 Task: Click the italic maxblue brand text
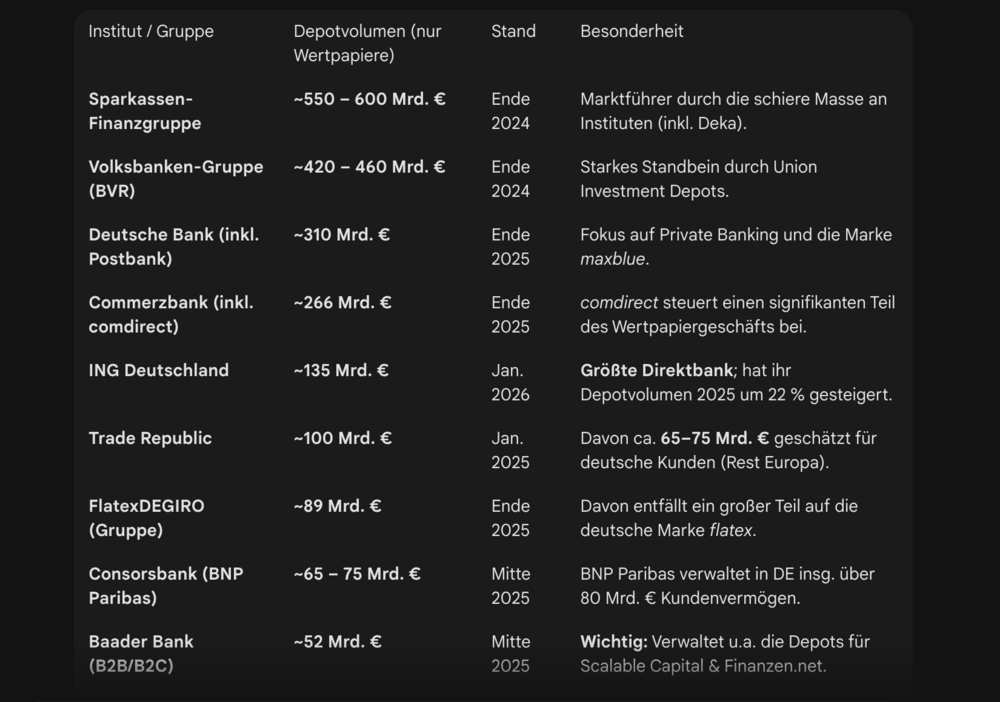coord(612,259)
